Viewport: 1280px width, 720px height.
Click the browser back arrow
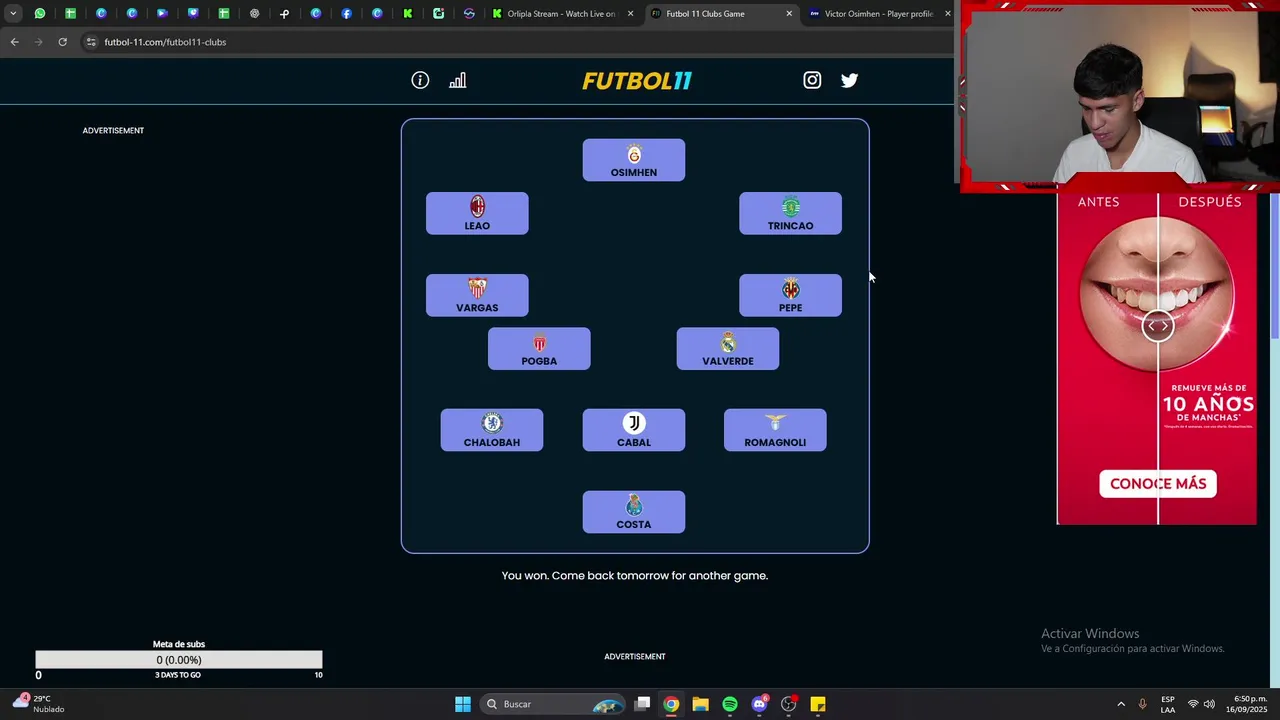[x=14, y=42]
